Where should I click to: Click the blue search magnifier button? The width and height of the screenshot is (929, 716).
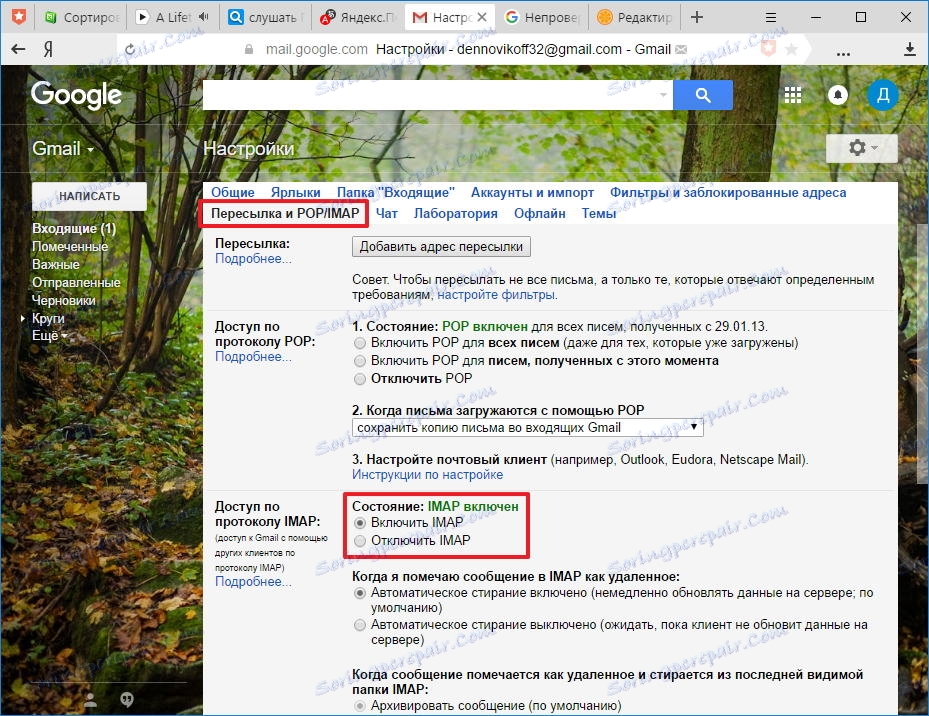[x=703, y=95]
